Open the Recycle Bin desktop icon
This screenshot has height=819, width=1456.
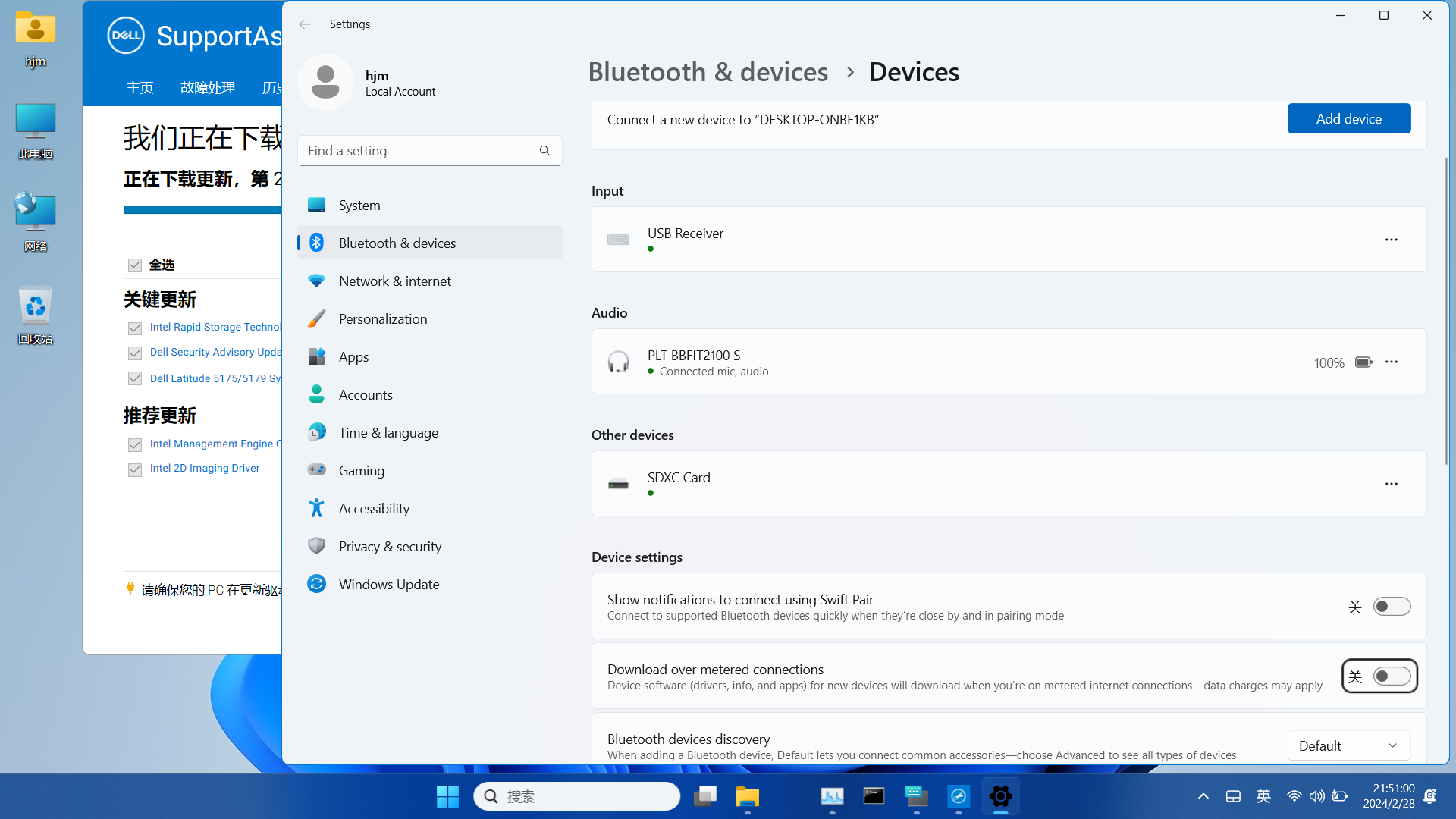[35, 315]
